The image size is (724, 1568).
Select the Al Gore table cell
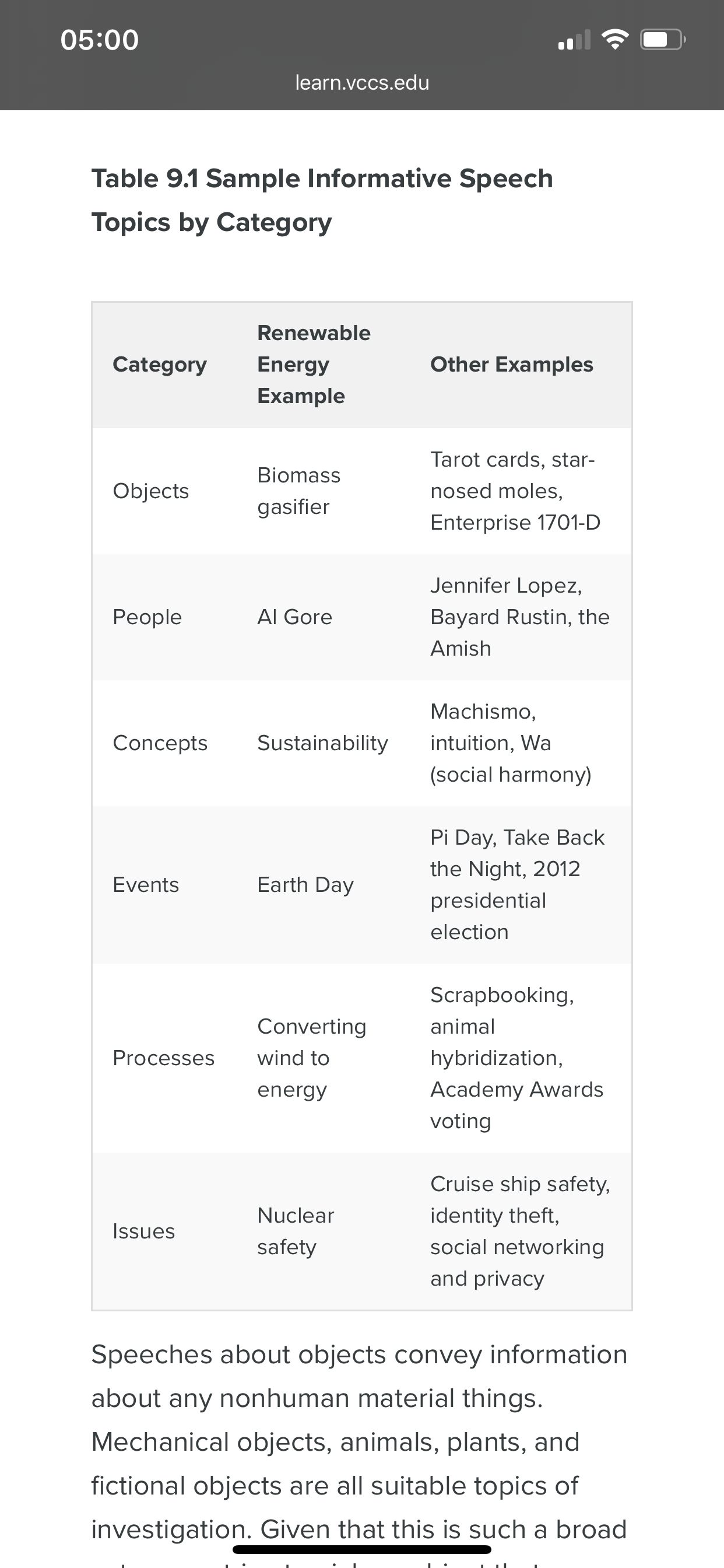click(294, 617)
